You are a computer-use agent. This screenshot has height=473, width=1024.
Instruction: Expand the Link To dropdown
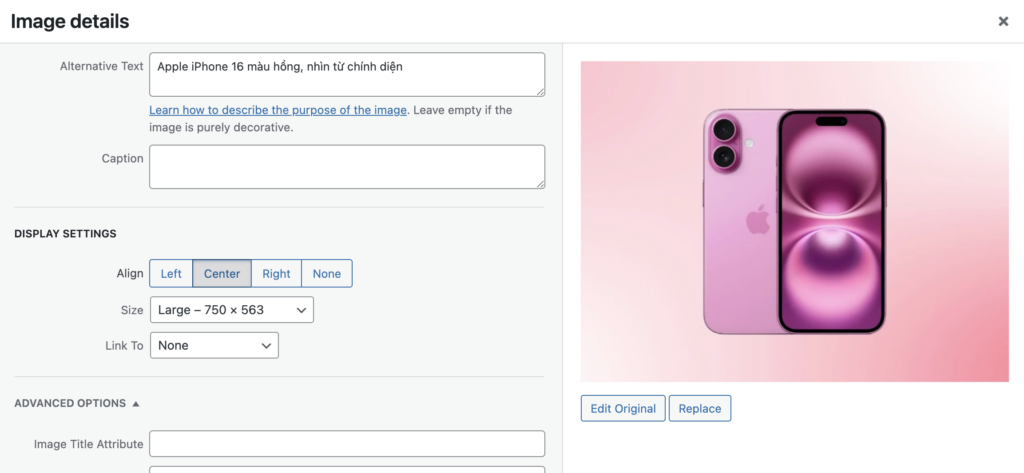214,346
